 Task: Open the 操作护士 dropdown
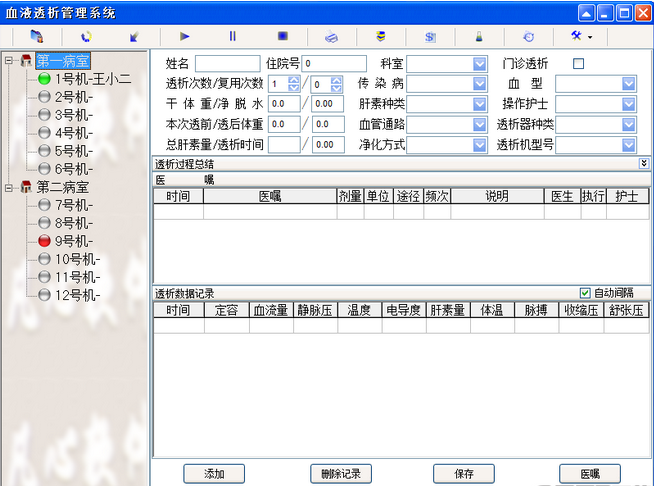(629, 104)
